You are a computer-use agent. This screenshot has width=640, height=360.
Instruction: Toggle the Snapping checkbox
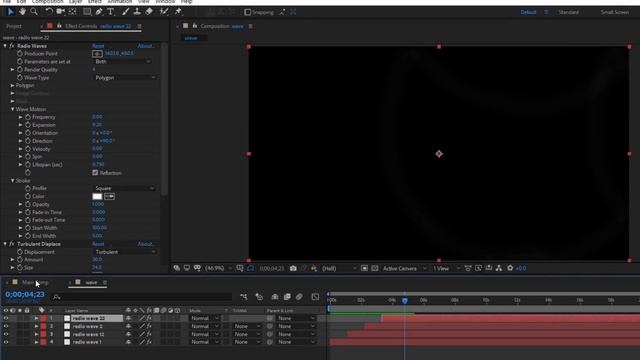[247, 12]
